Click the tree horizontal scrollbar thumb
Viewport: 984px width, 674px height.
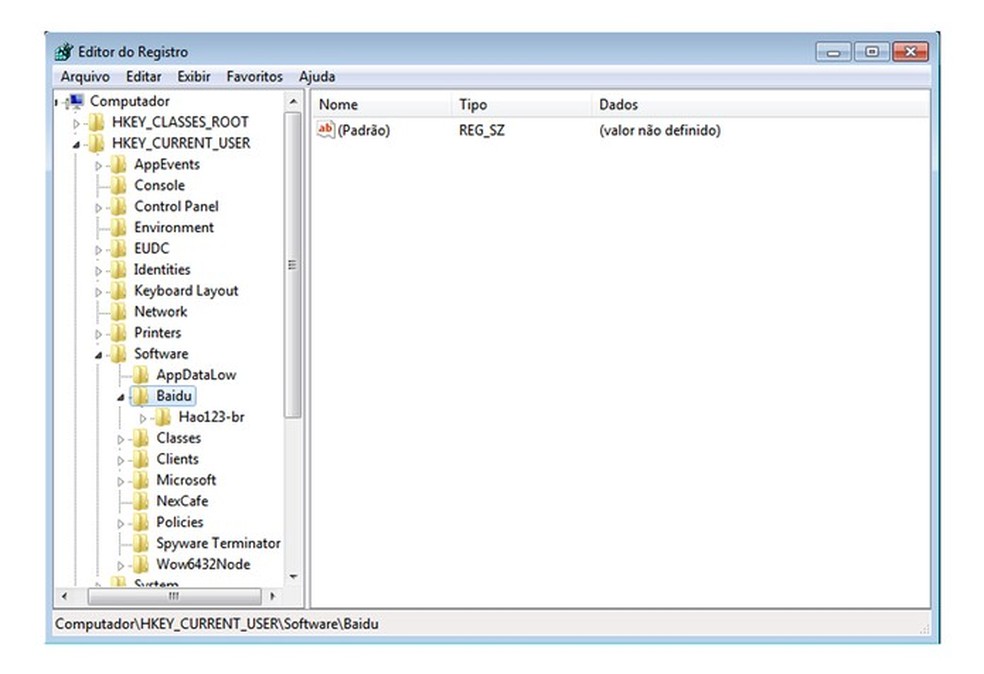click(174, 596)
